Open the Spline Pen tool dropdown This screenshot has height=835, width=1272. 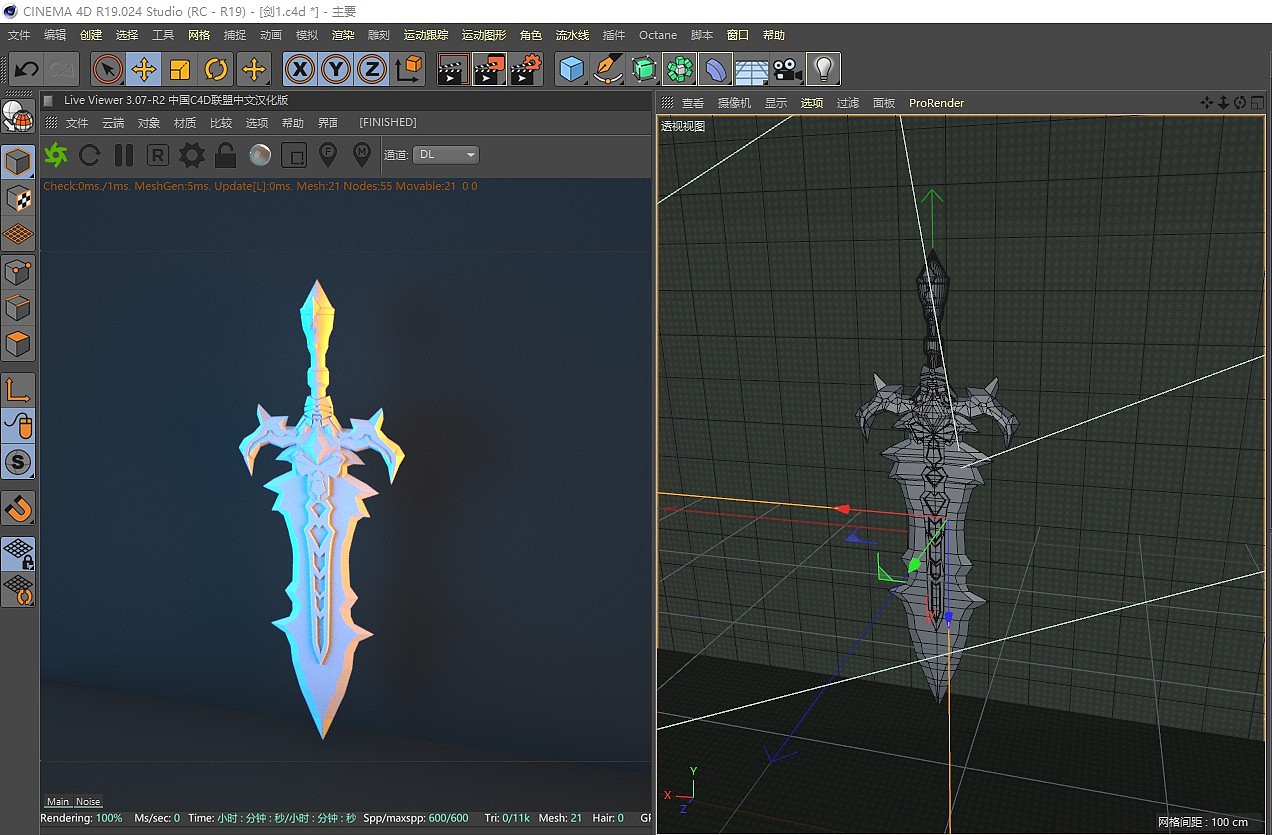point(608,69)
